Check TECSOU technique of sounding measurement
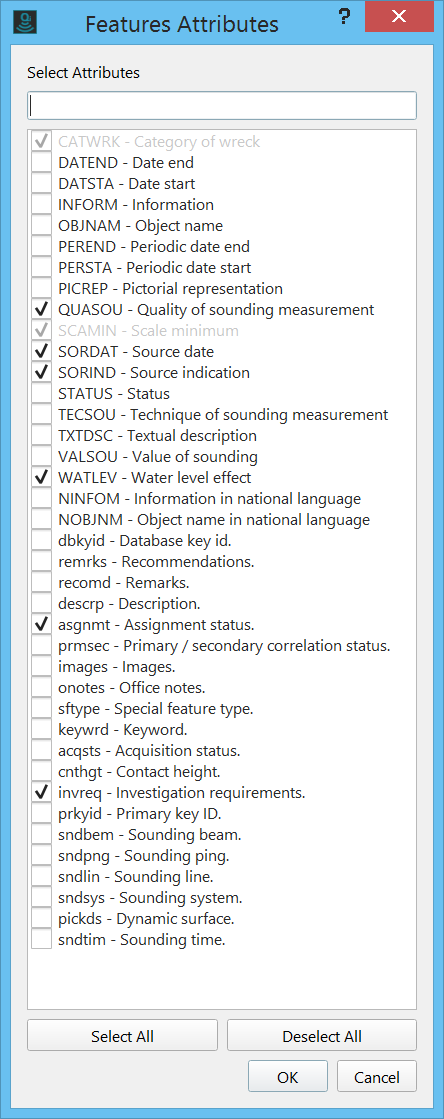This screenshot has height=1119, width=444. (42, 415)
